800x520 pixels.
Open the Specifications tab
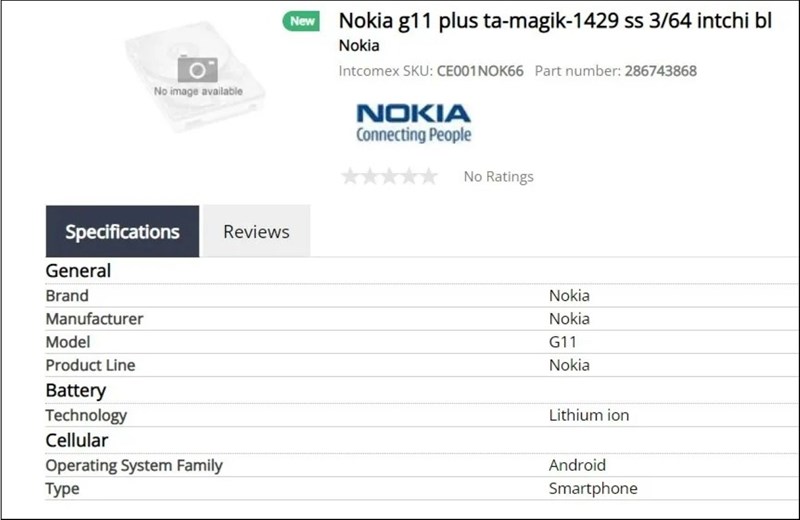pyautogui.click(x=122, y=232)
